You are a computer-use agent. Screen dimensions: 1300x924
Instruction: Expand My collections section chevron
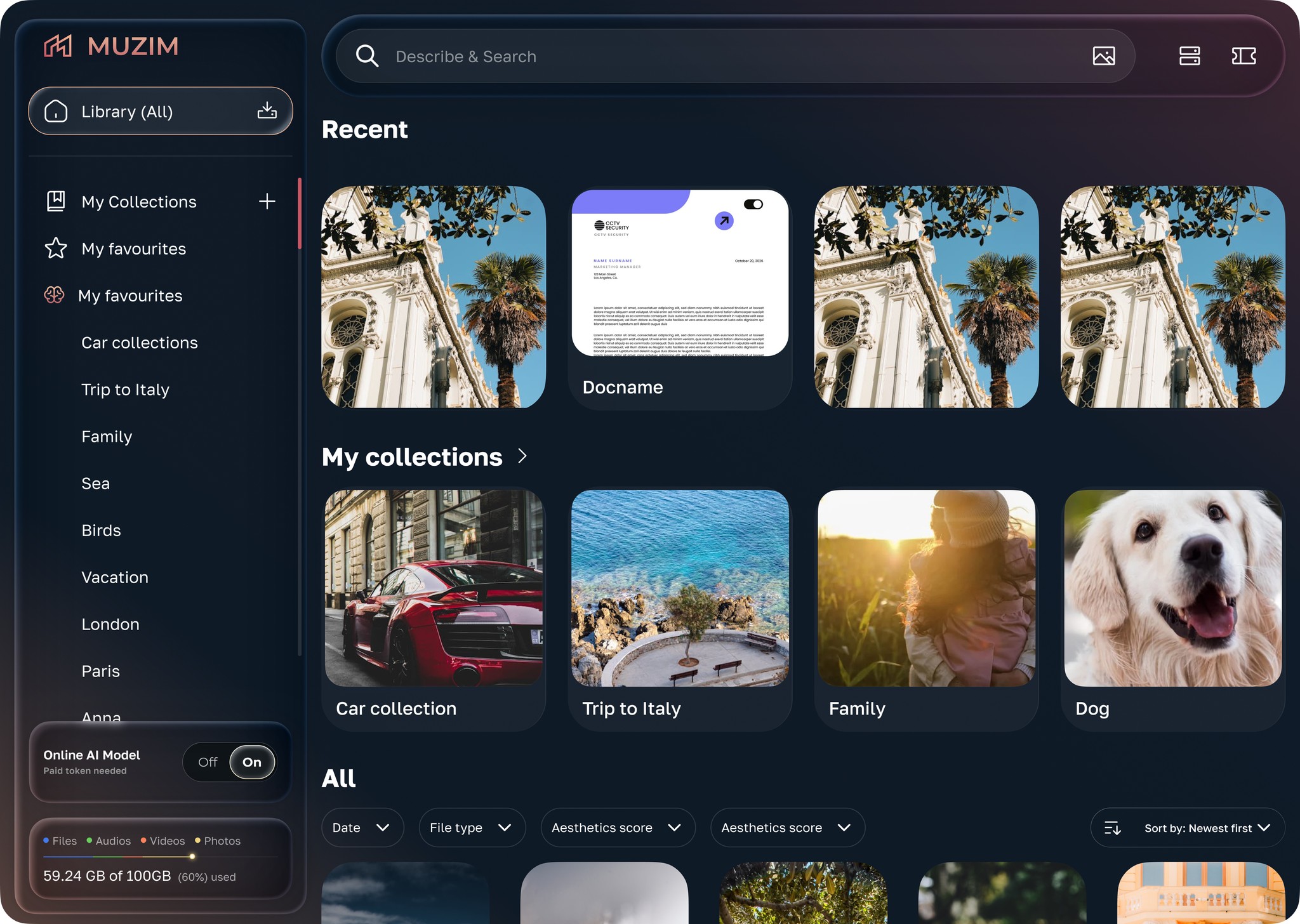pos(522,456)
